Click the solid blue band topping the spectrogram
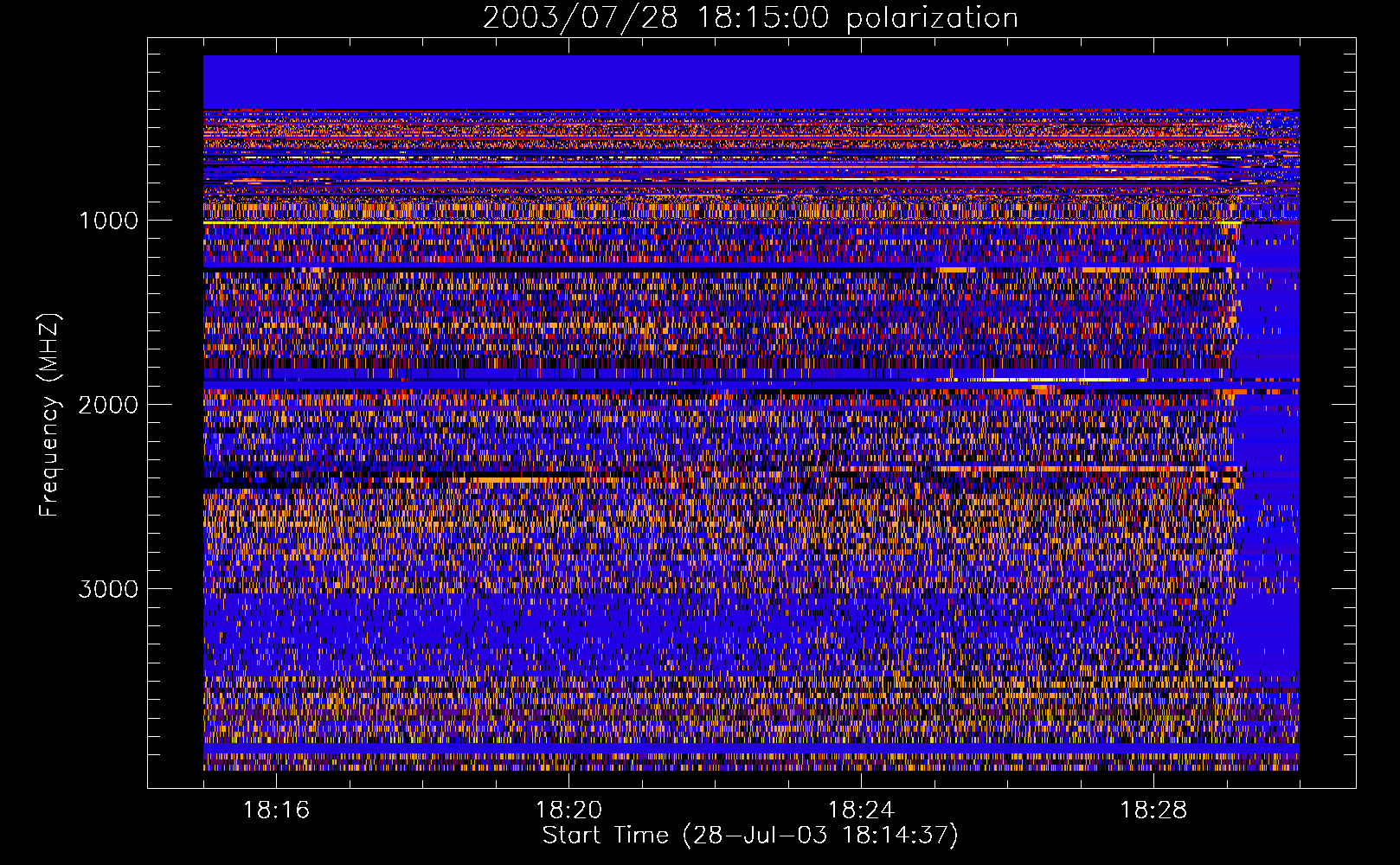The image size is (1400, 865). (x=751, y=82)
